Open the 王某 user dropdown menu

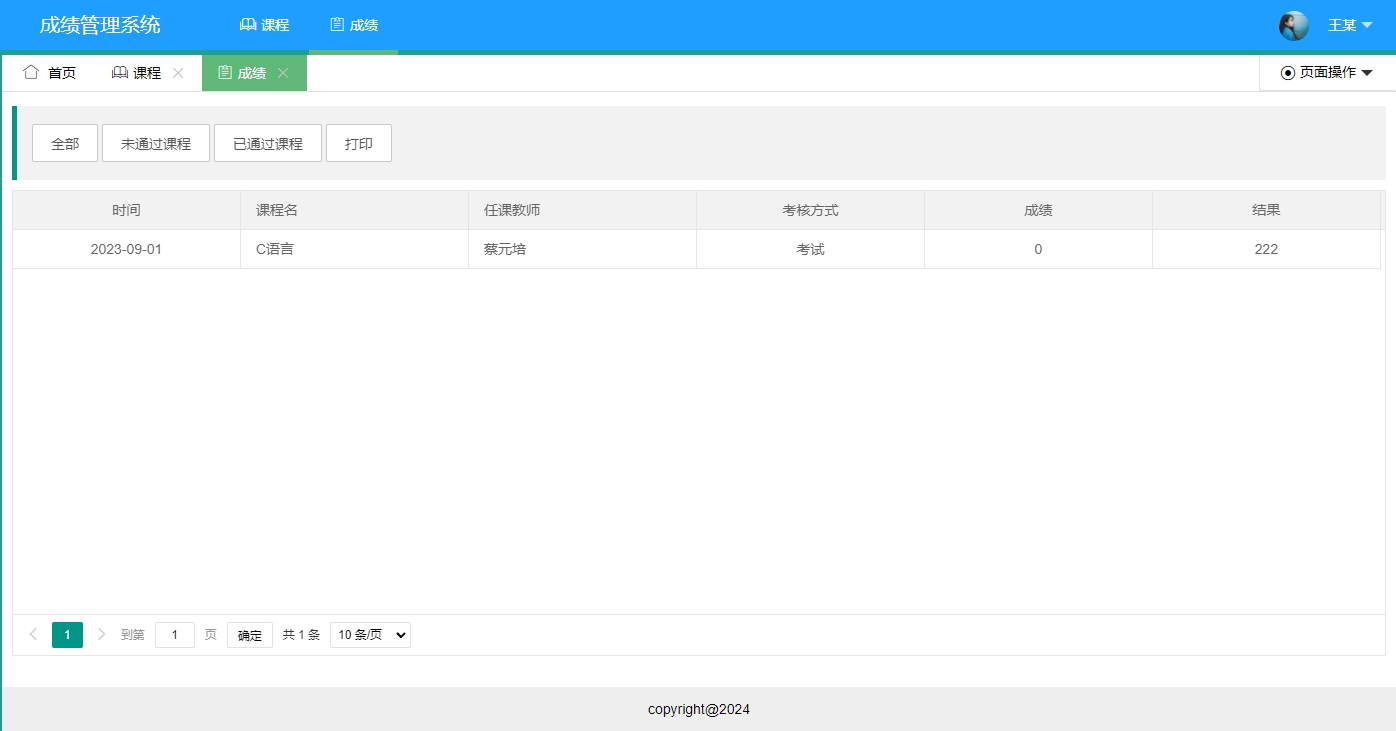tap(1345, 24)
